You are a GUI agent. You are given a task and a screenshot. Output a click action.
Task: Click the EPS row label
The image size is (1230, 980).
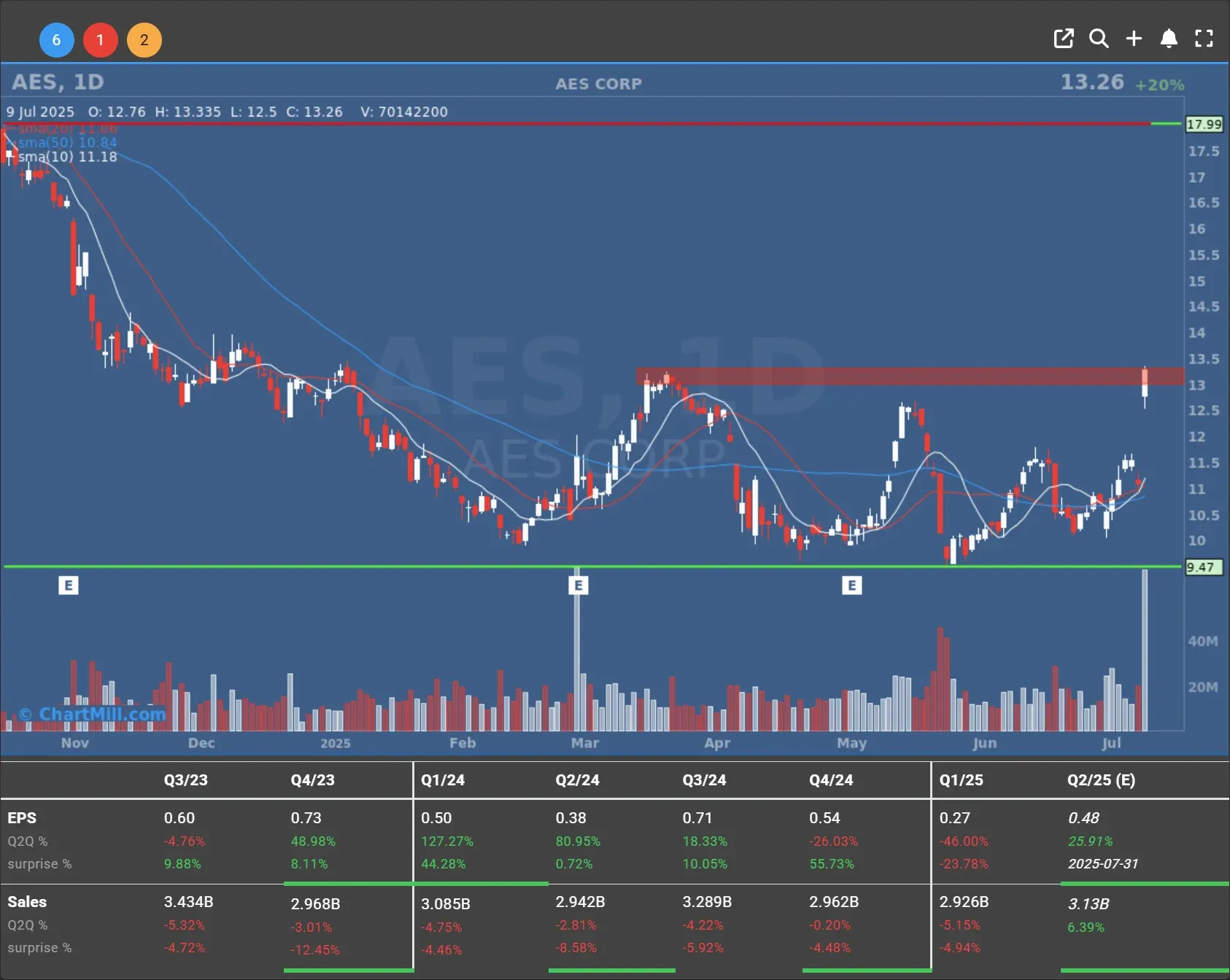click(22, 817)
